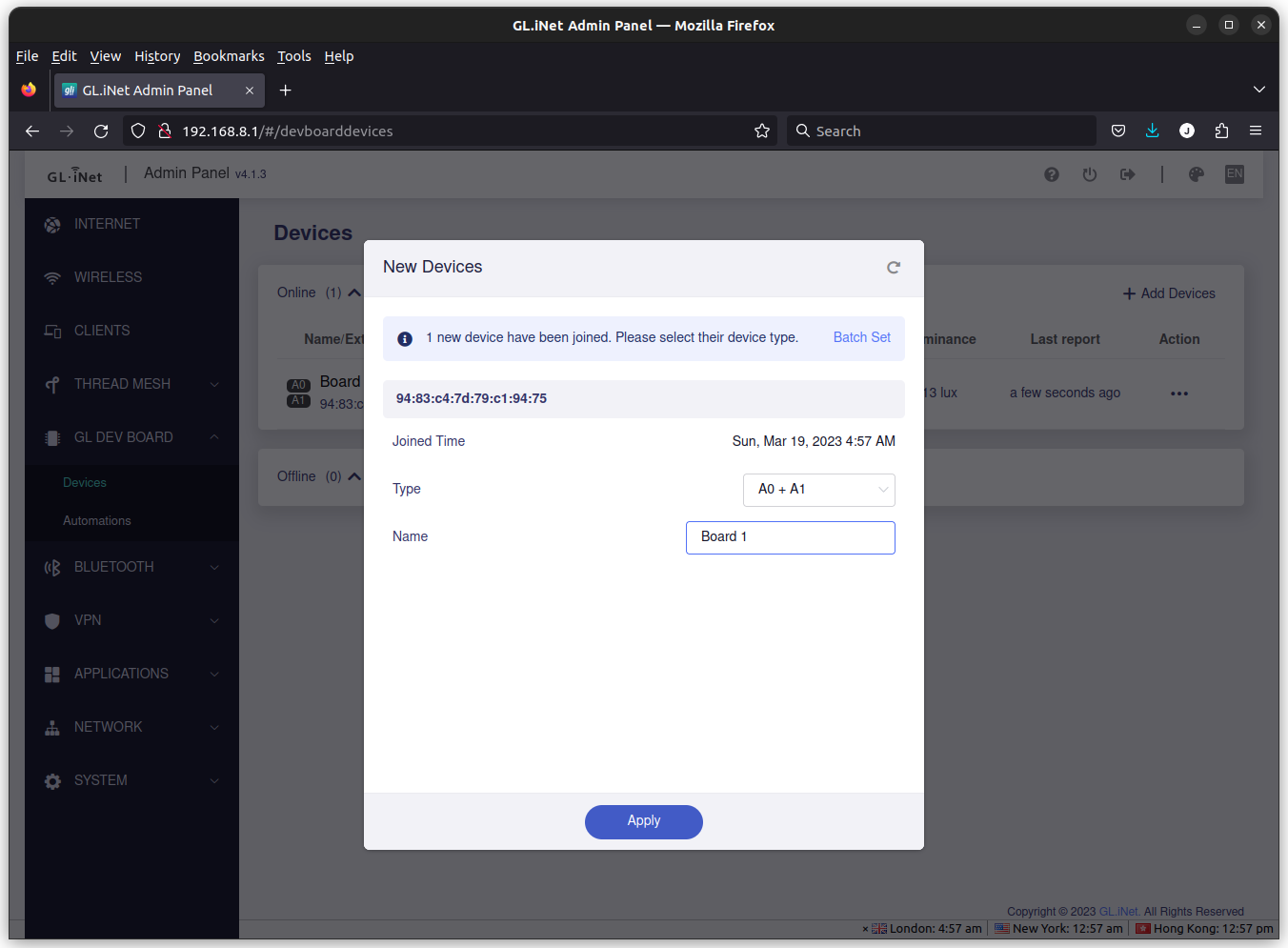Click the Bluetooth icon in sidebar
Viewport: 1288px width, 948px height.
[x=52, y=568]
